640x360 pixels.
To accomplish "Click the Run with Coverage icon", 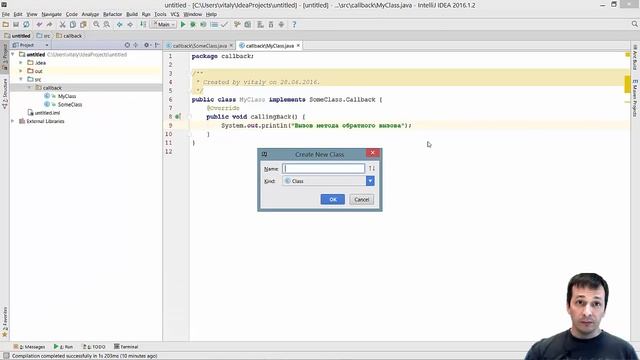I will [203, 25].
